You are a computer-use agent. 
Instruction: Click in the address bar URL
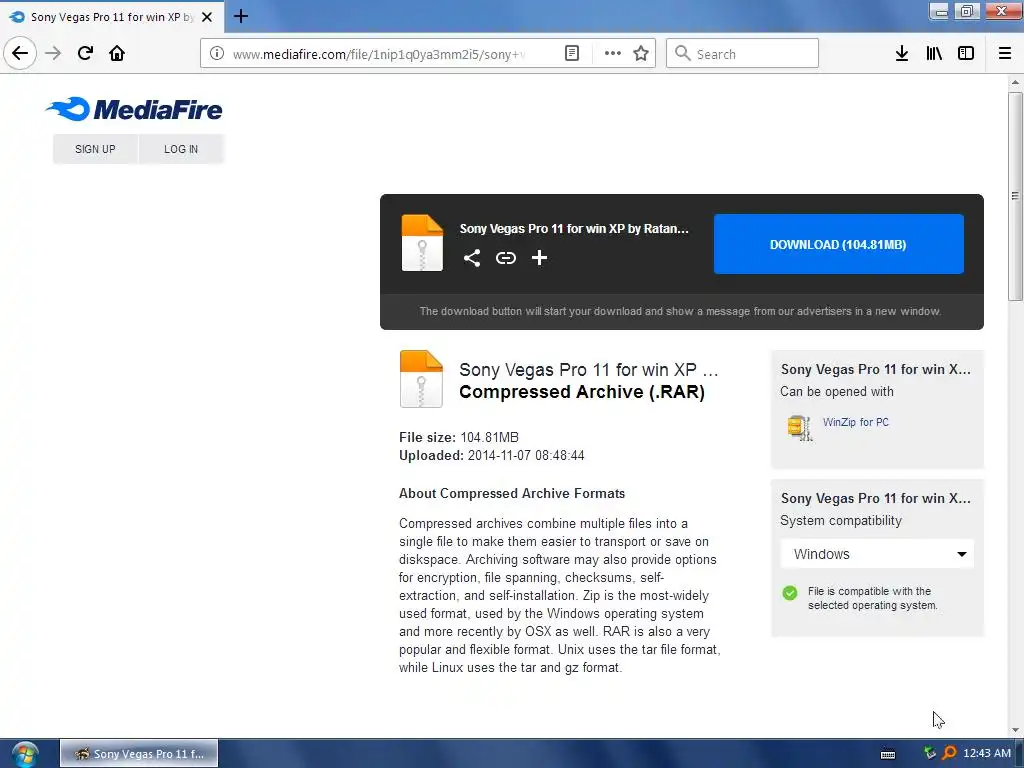379,54
